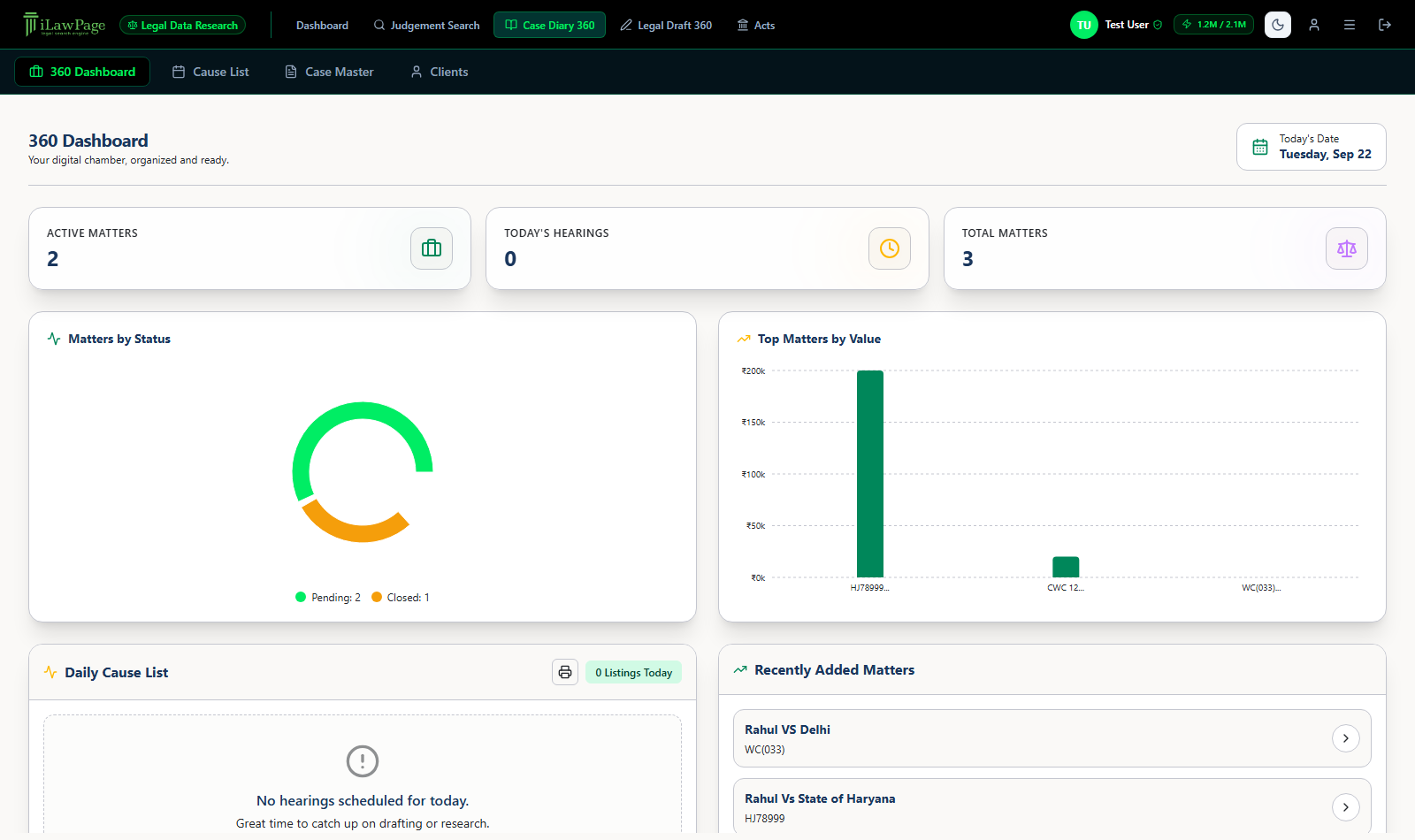Toggle dark mode with moon icon
Viewport: 1415px width, 840px height.
1278,25
